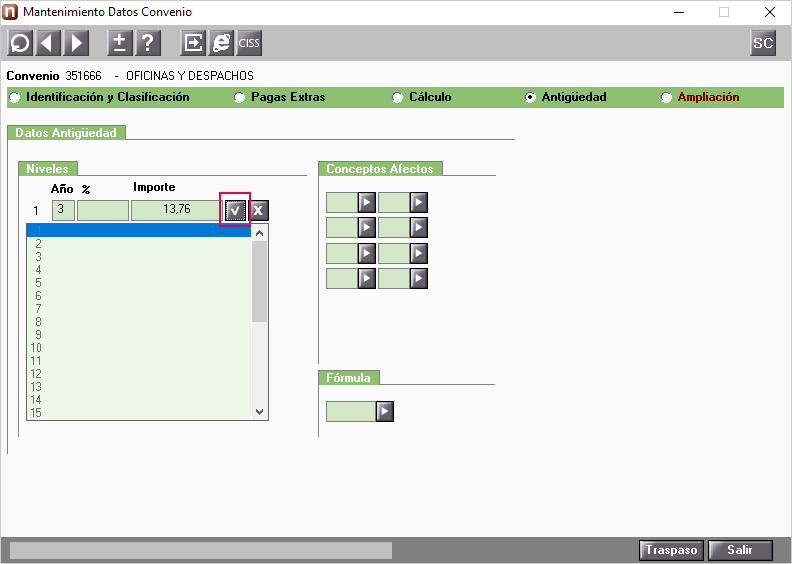Select level row 5 in list
The height and width of the screenshot is (564, 792).
coord(138,283)
